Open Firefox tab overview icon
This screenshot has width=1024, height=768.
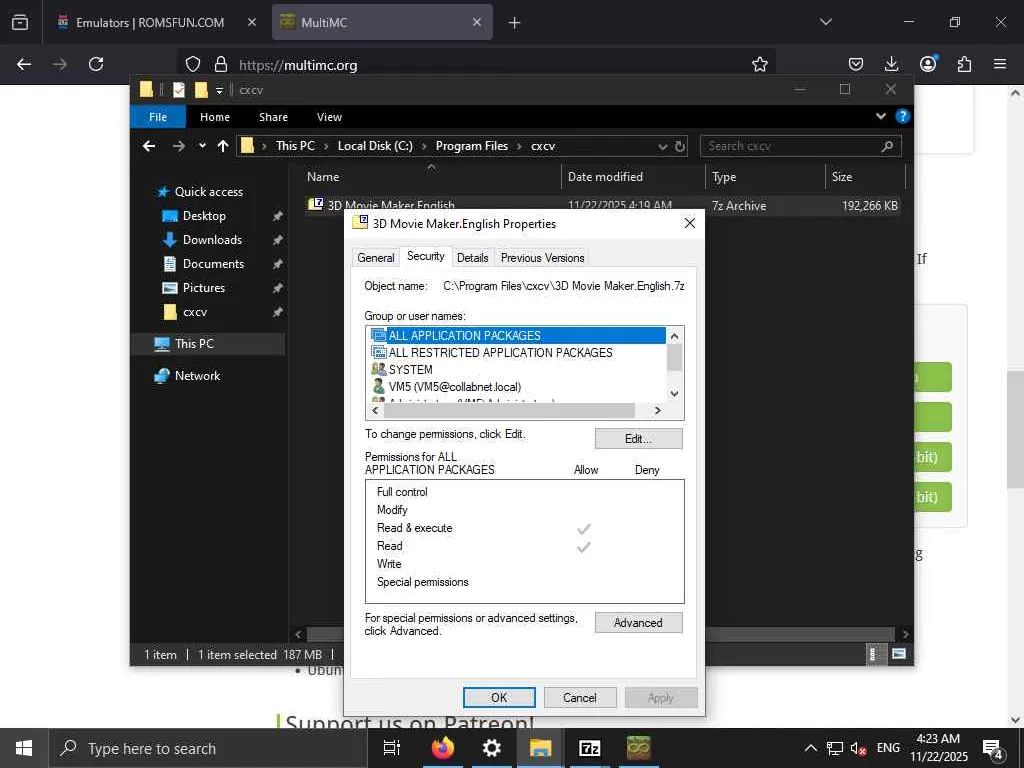pos(20,22)
